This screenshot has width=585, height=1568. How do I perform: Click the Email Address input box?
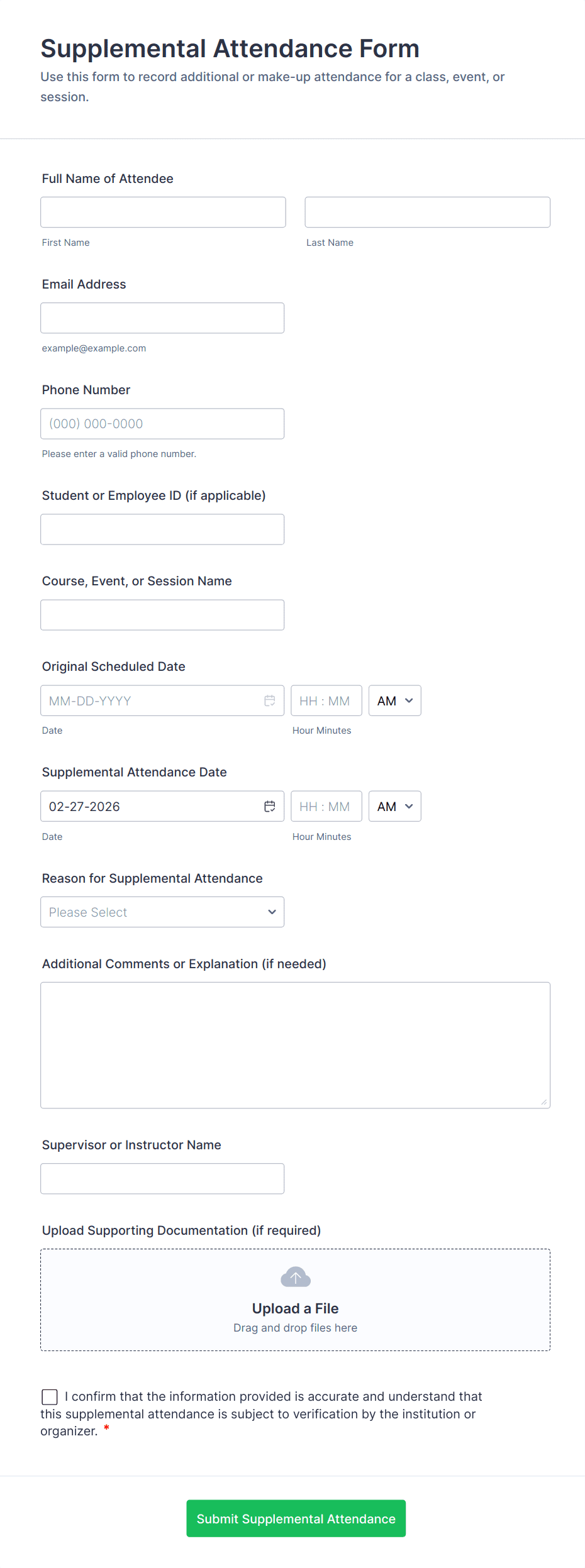[x=162, y=318]
